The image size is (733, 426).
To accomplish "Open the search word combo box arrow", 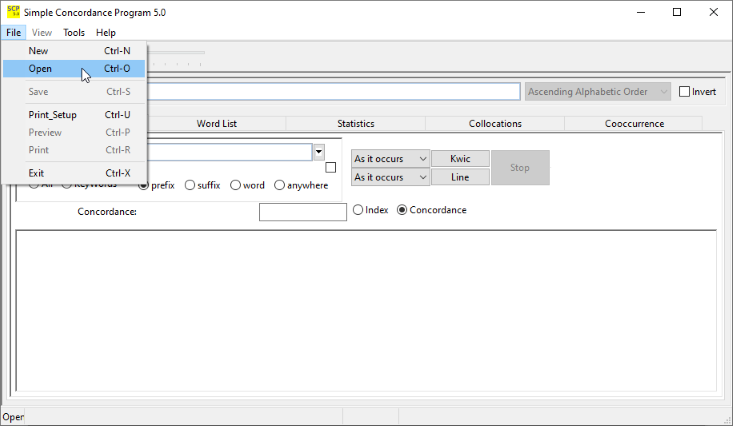I will click(319, 152).
